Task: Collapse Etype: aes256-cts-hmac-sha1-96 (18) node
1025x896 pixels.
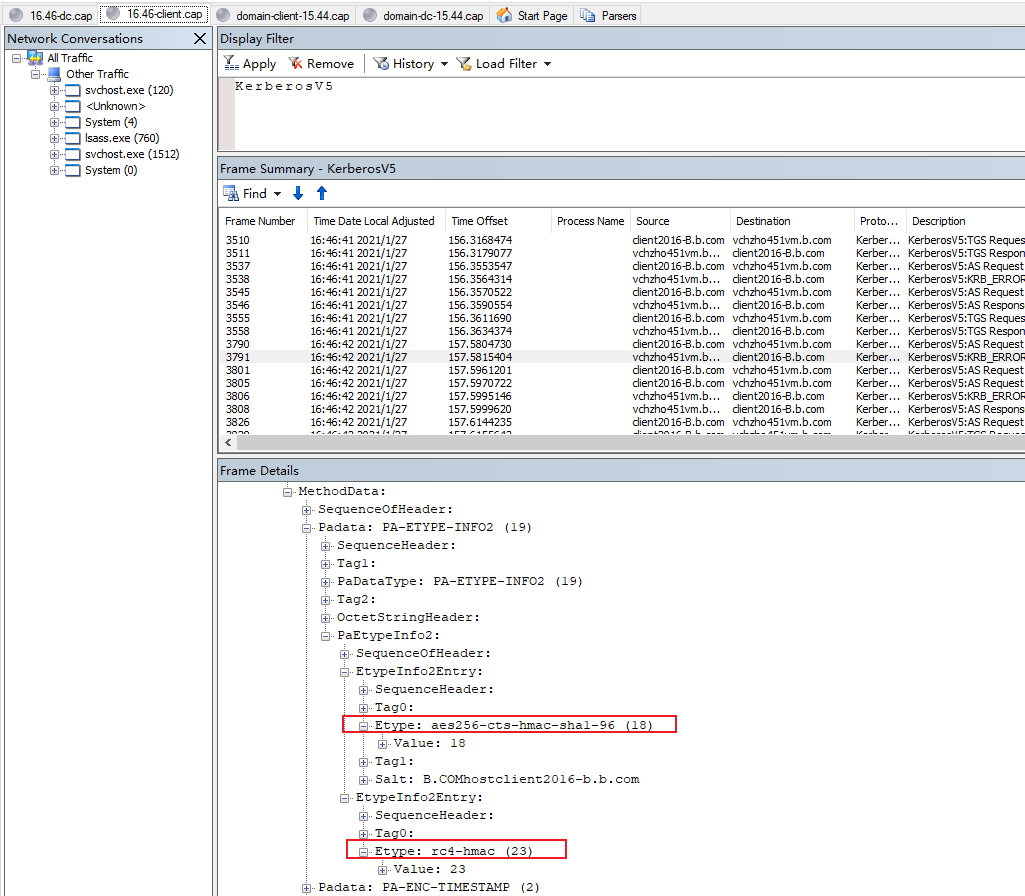Action: tap(363, 726)
